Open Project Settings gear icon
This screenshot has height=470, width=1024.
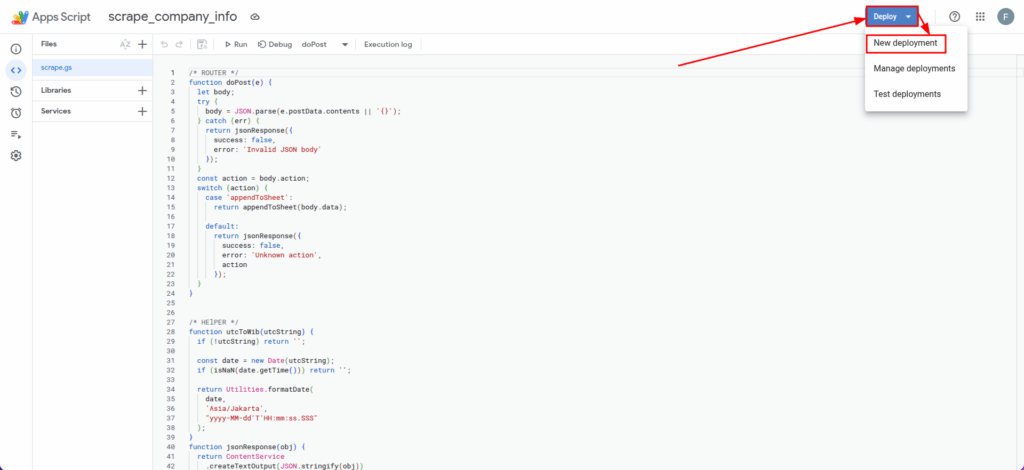click(x=16, y=156)
